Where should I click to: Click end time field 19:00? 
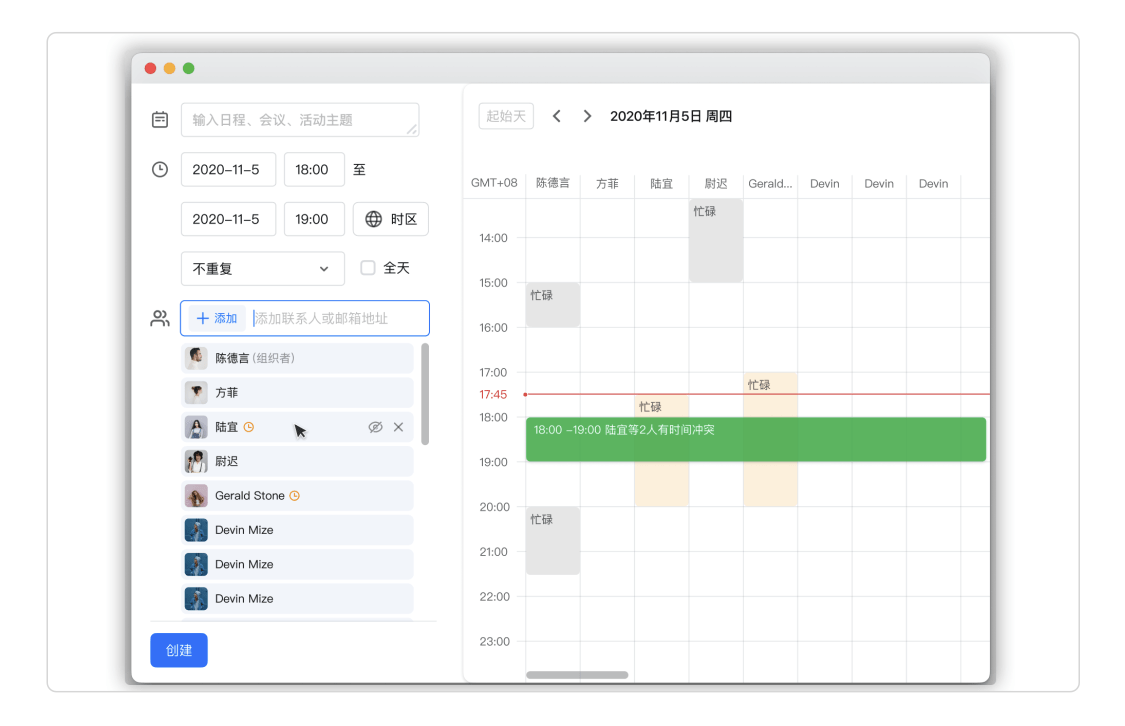[314, 219]
